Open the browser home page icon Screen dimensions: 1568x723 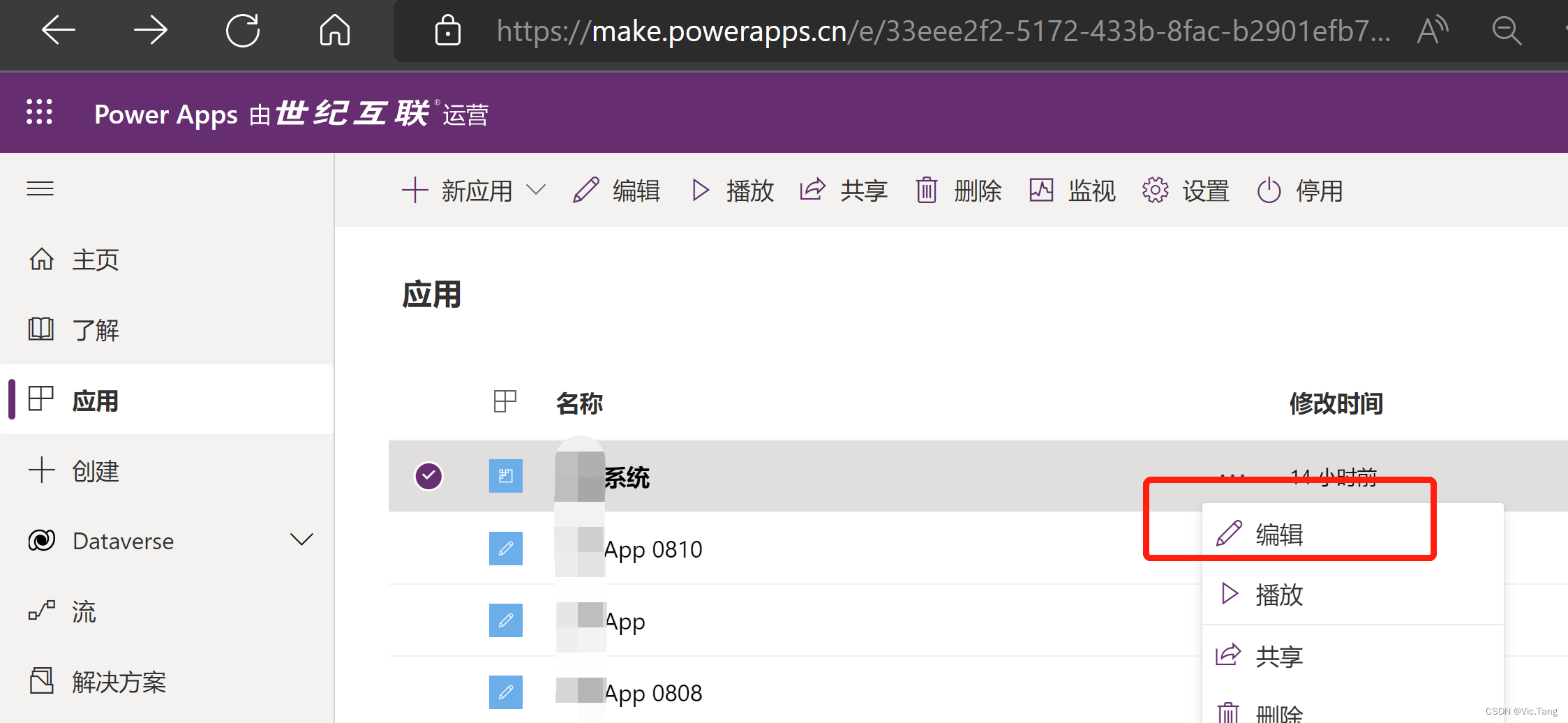point(334,31)
